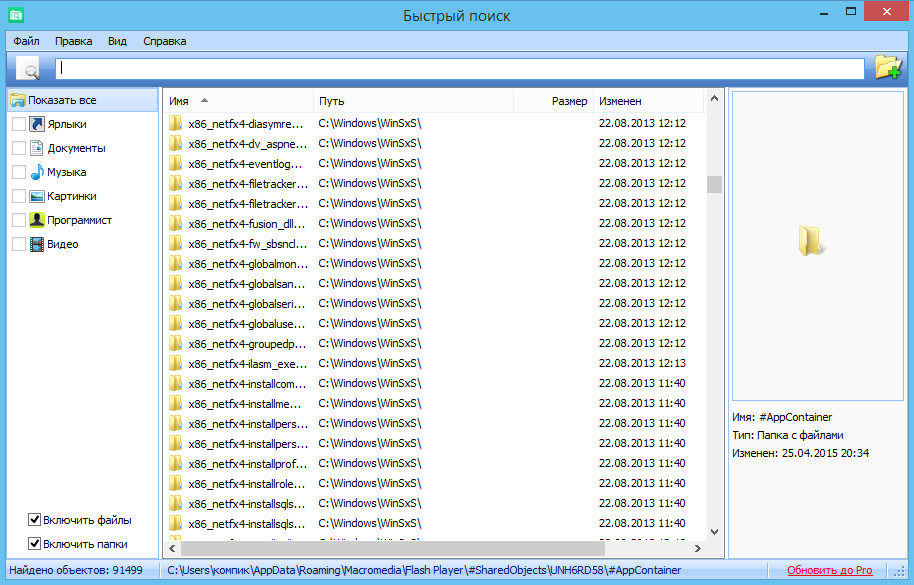The width and height of the screenshot is (914, 585).
Task: Click folder icon of x86_netfx4-diasymre… row
Action: pos(175,123)
